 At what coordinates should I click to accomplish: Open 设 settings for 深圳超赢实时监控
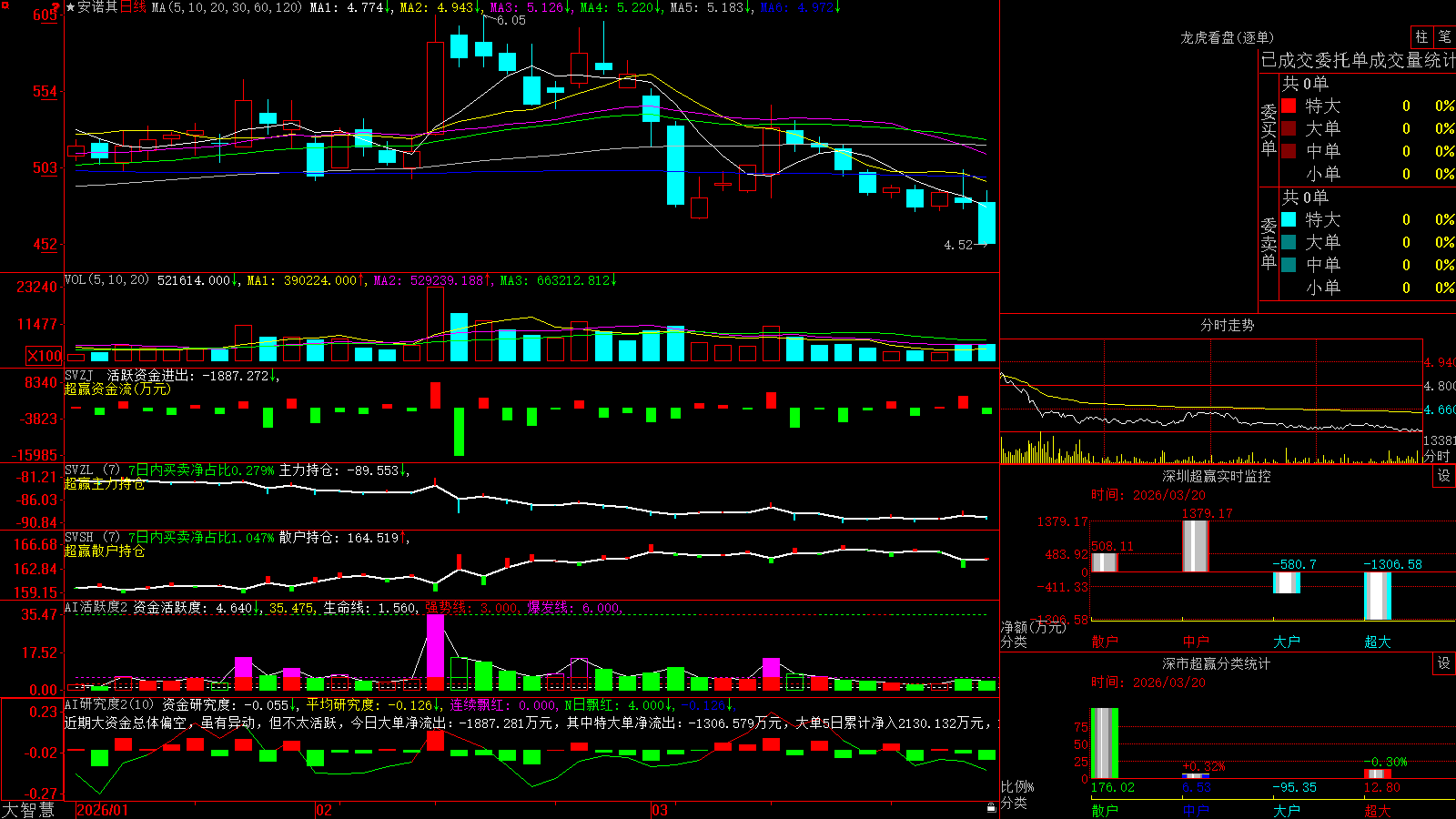coord(1444,476)
